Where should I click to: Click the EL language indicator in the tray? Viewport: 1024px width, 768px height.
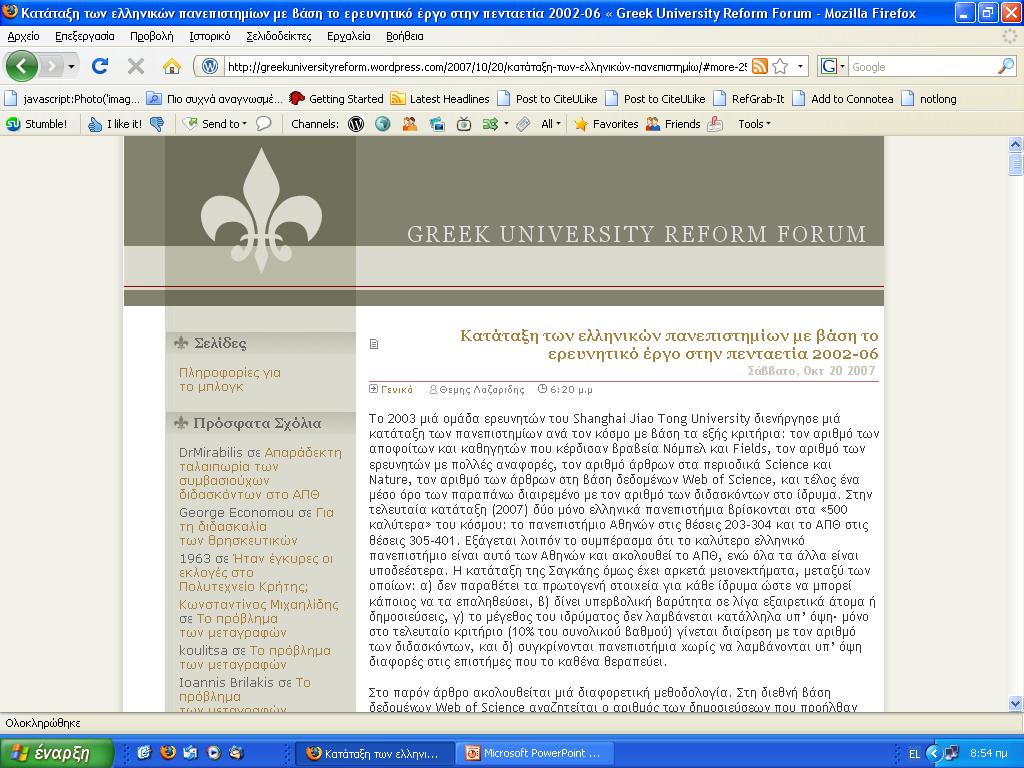tap(914, 754)
